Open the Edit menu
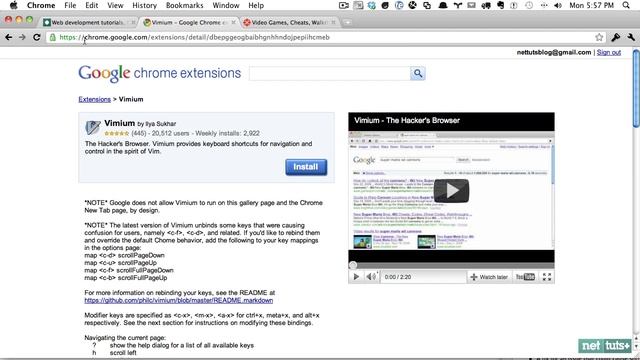 [x=91, y=5]
